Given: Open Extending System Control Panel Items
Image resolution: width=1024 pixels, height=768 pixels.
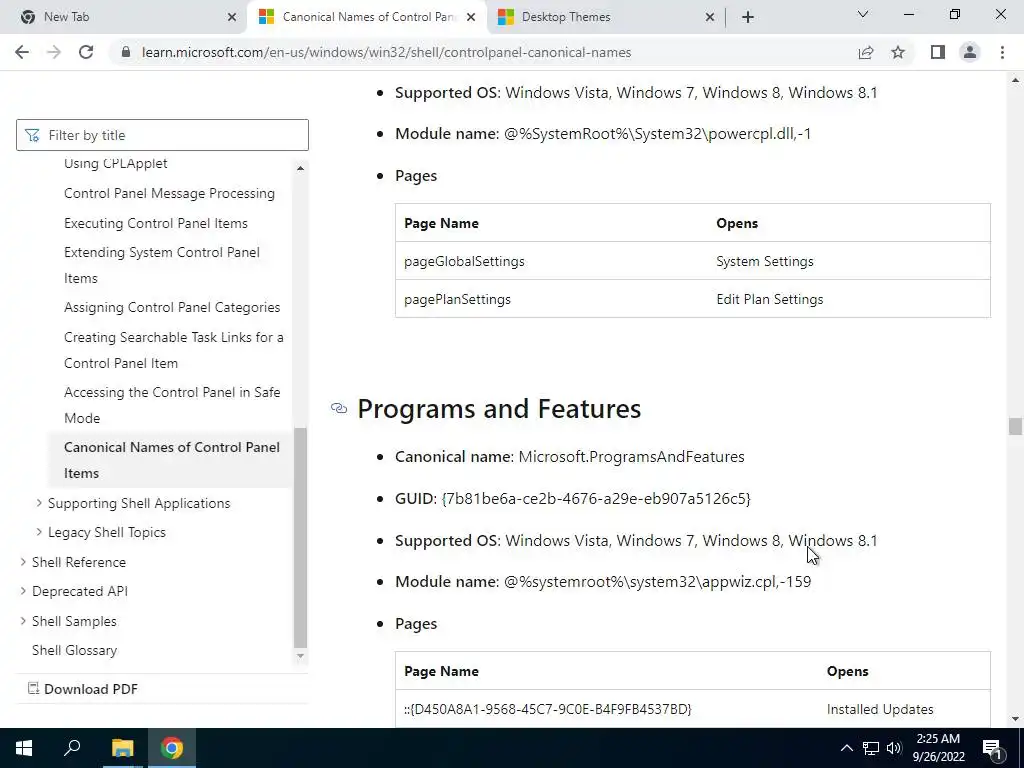Looking at the screenshot, I should tap(161, 265).
